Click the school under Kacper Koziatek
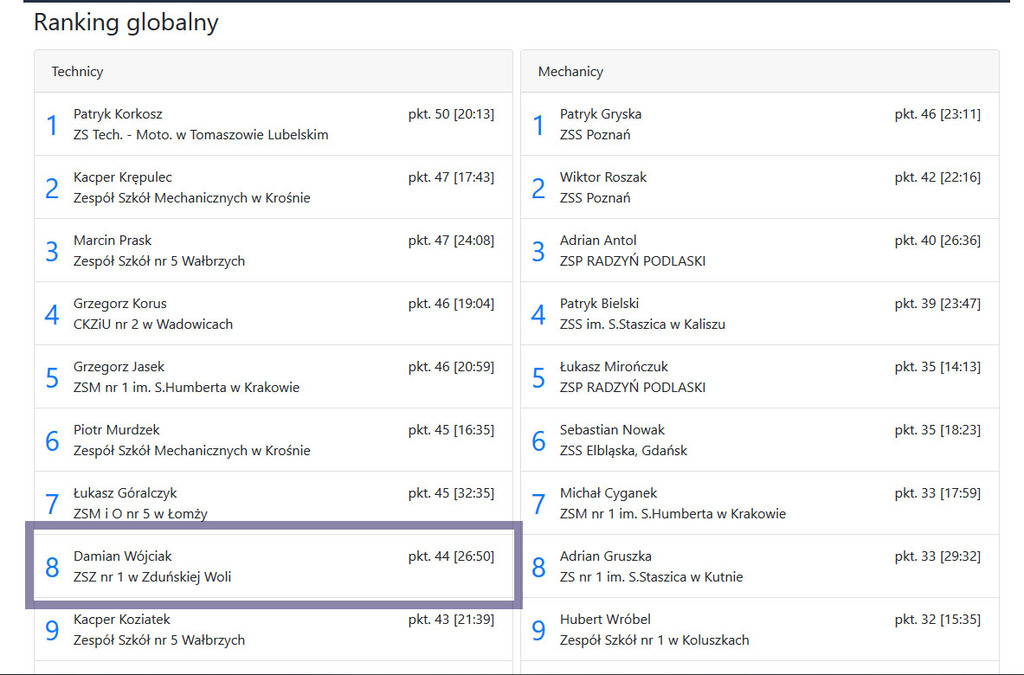Image resolution: width=1024 pixels, height=675 pixels. coord(159,641)
